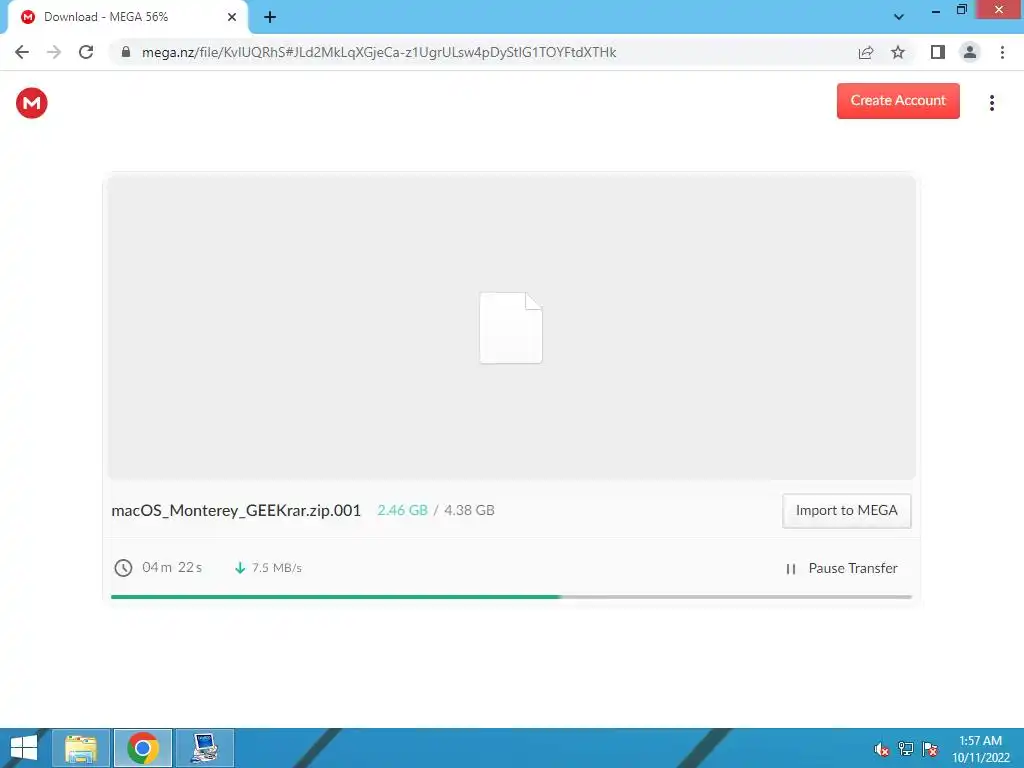The image size is (1024, 768).
Task: Click the 7.5 MB/s download speed
Action: [277, 568]
